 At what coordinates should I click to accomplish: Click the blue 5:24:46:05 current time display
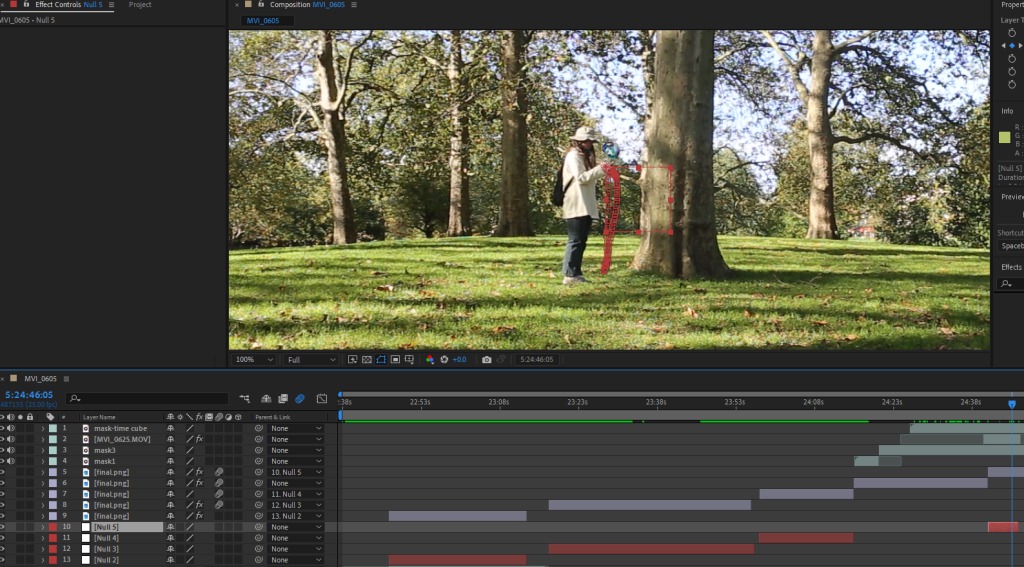(x=29, y=395)
